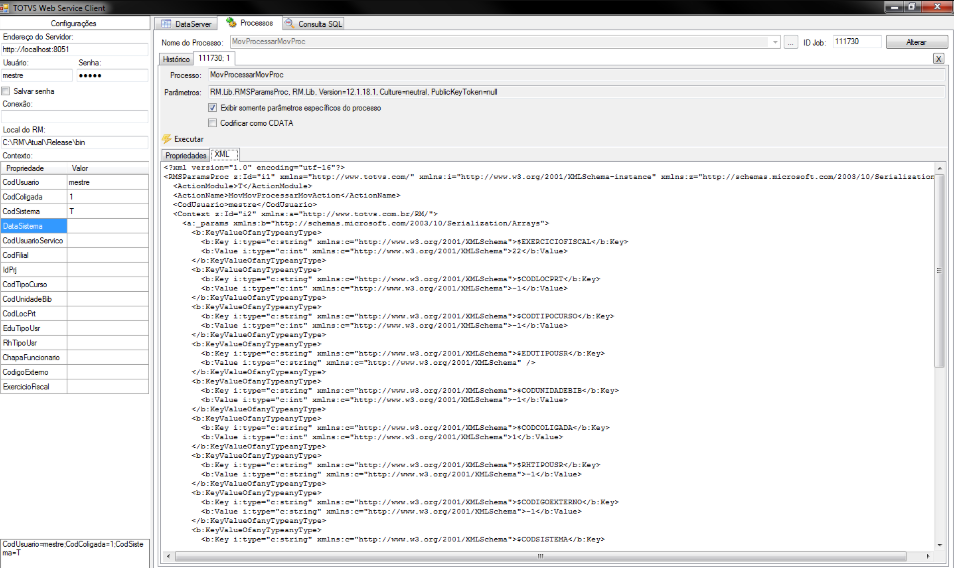Select the CodLocPrt property row
954x568 pixels.
pyautogui.click(x=74, y=314)
